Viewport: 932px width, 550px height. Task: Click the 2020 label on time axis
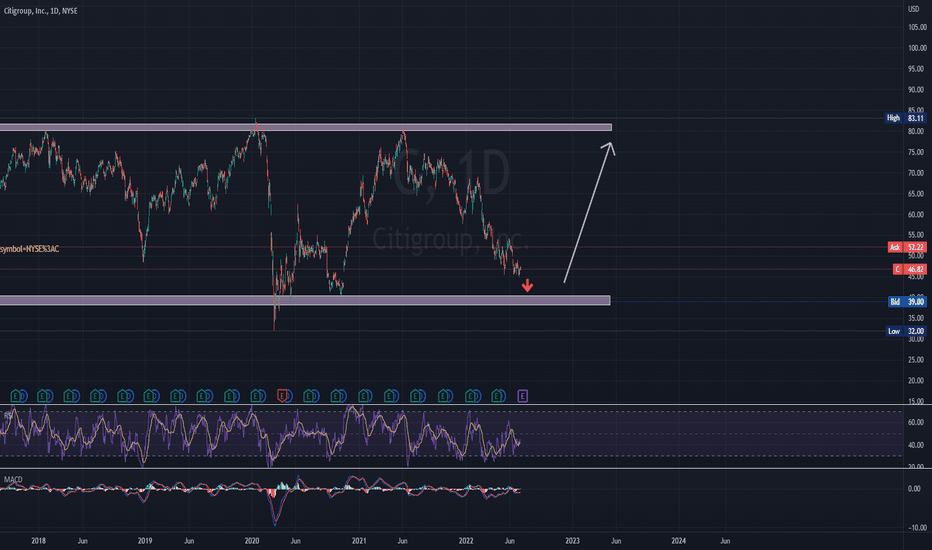pos(251,541)
